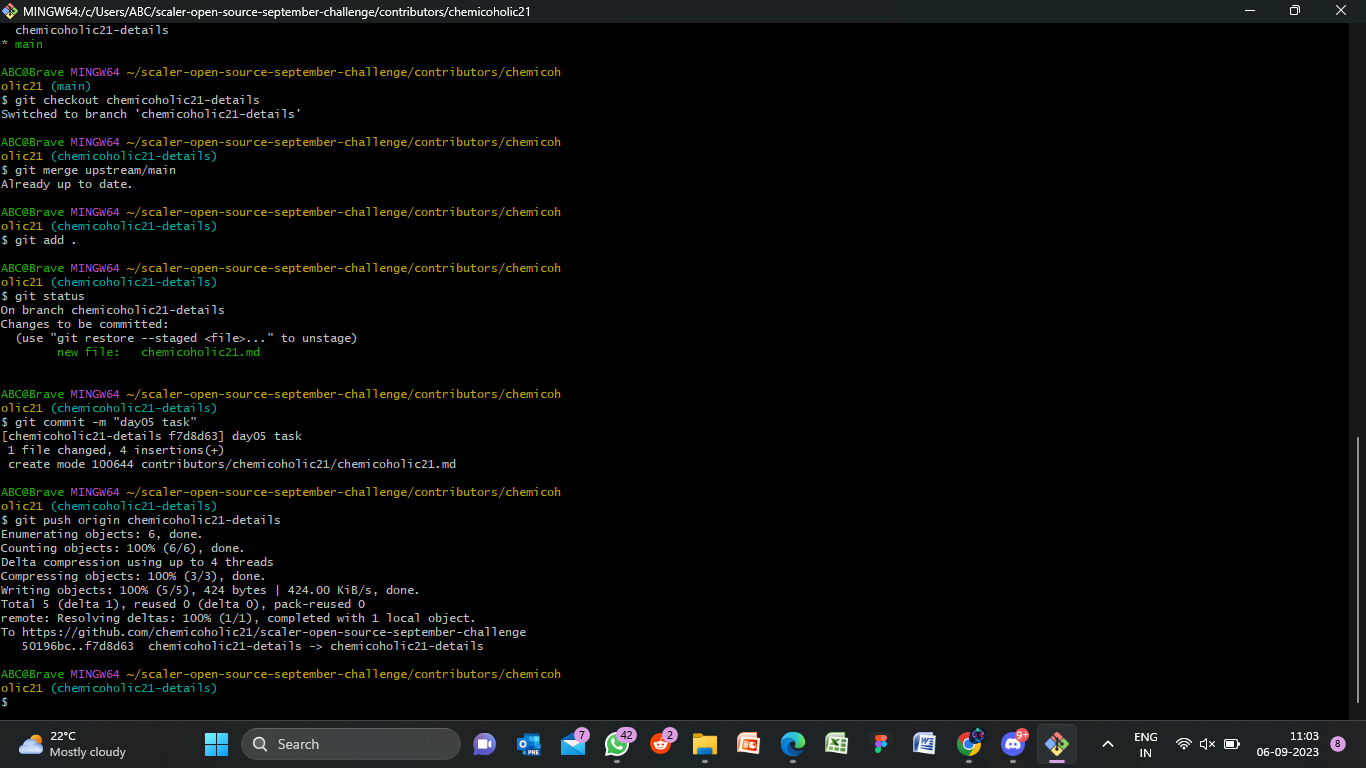Viewport: 1366px width, 768px height.
Task: Unmute the system volume in the tray
Action: 1207,744
